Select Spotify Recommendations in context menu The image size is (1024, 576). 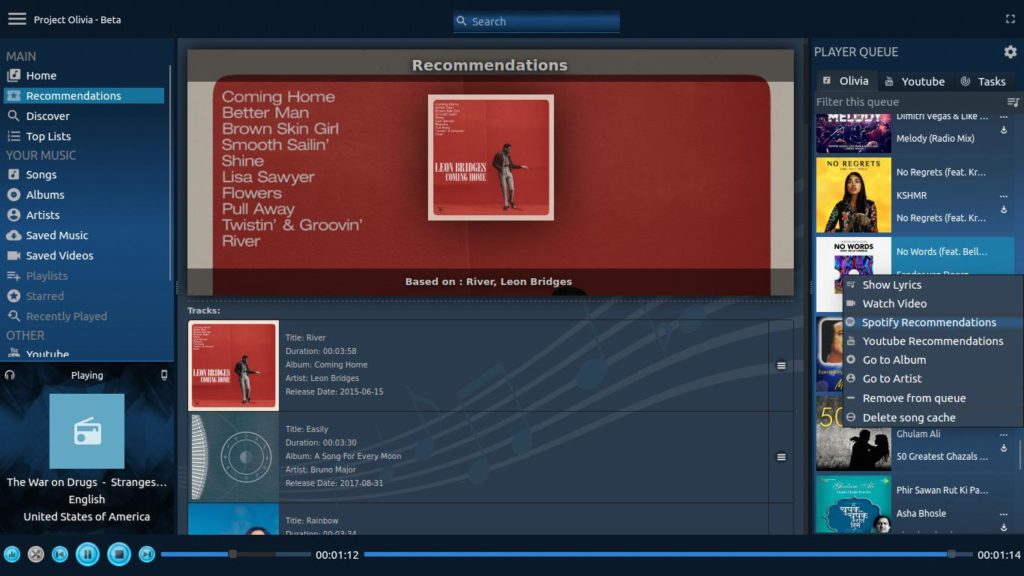point(933,323)
